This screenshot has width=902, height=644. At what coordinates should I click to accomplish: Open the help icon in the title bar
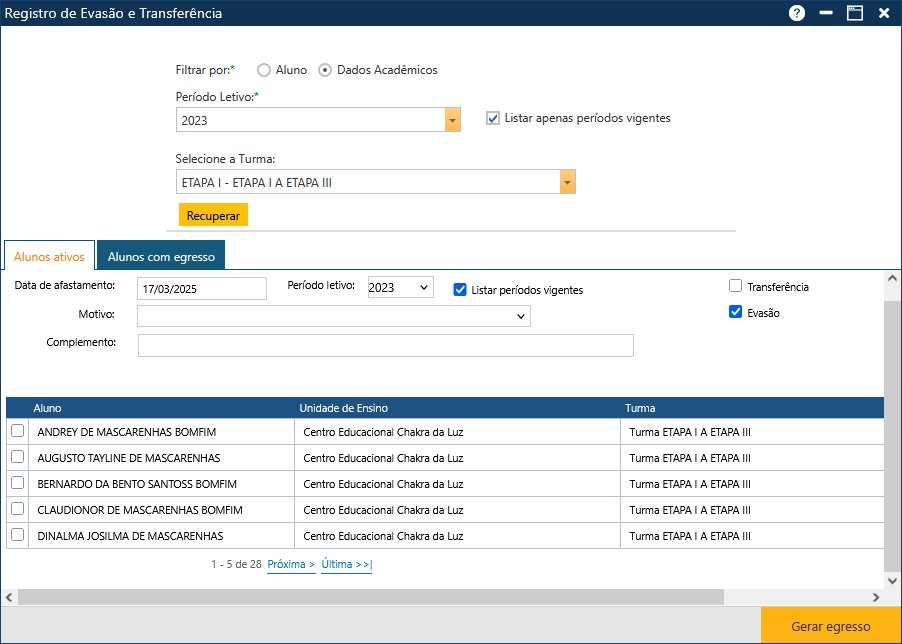pyautogui.click(x=795, y=13)
